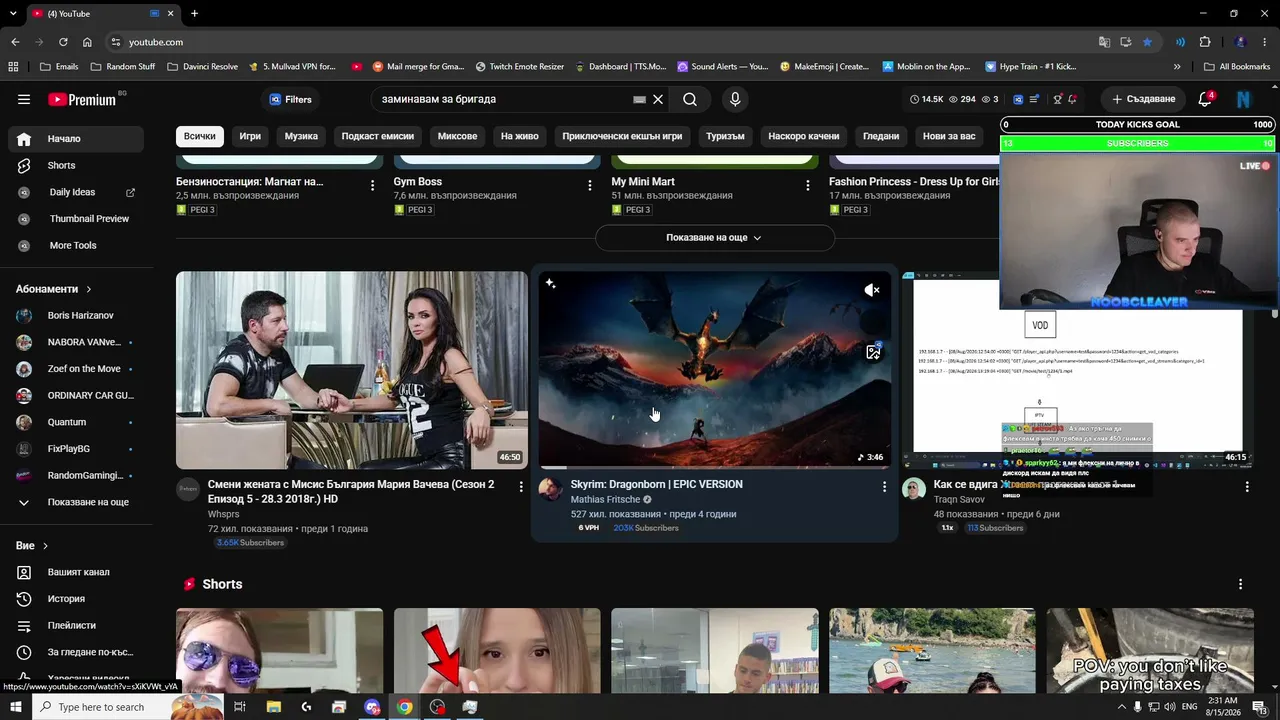This screenshot has width=1280, height=720.
Task: Open options for Skyrim Dragonborn video
Action: click(884, 486)
